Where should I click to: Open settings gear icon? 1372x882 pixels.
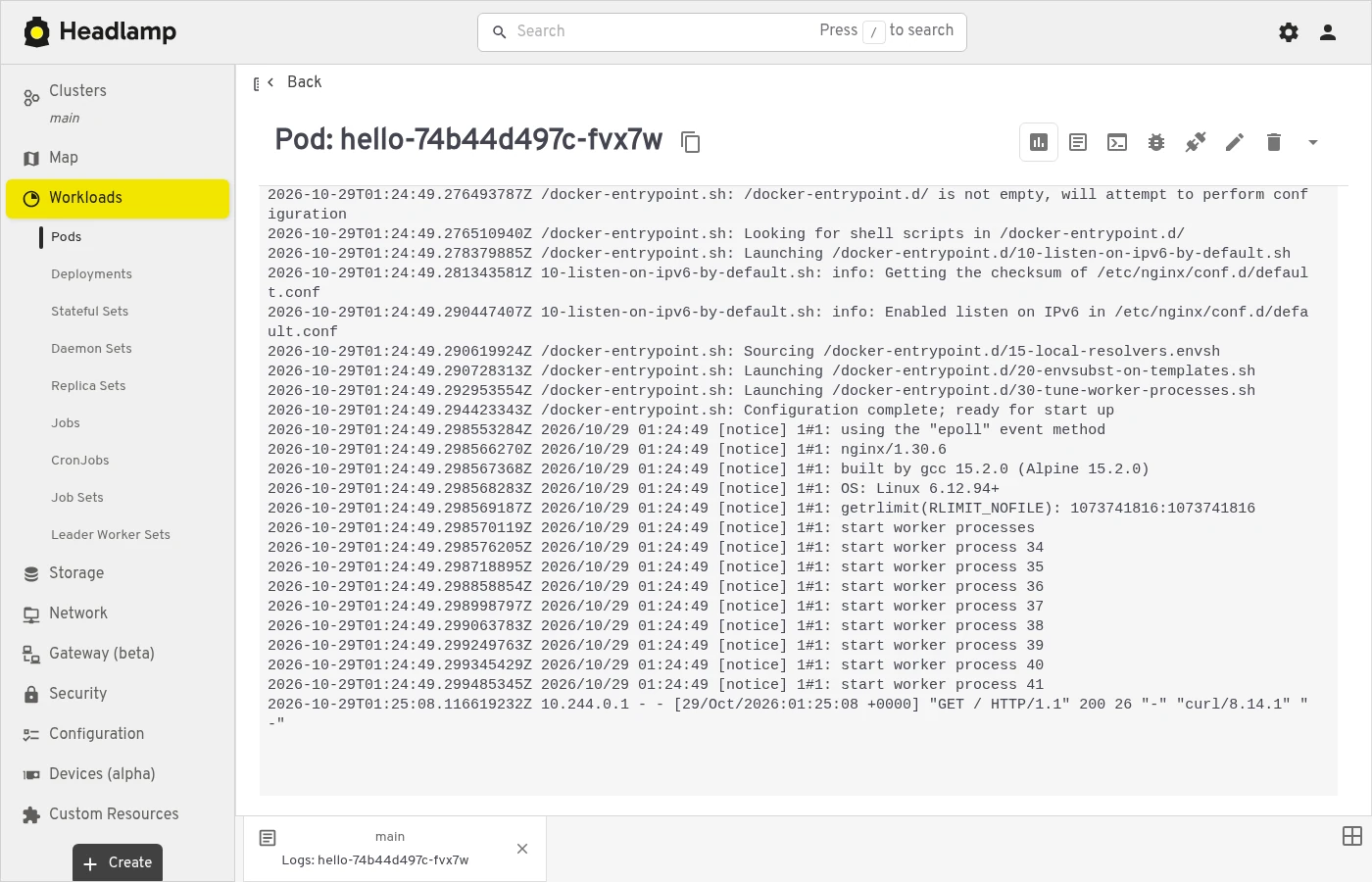point(1289,32)
